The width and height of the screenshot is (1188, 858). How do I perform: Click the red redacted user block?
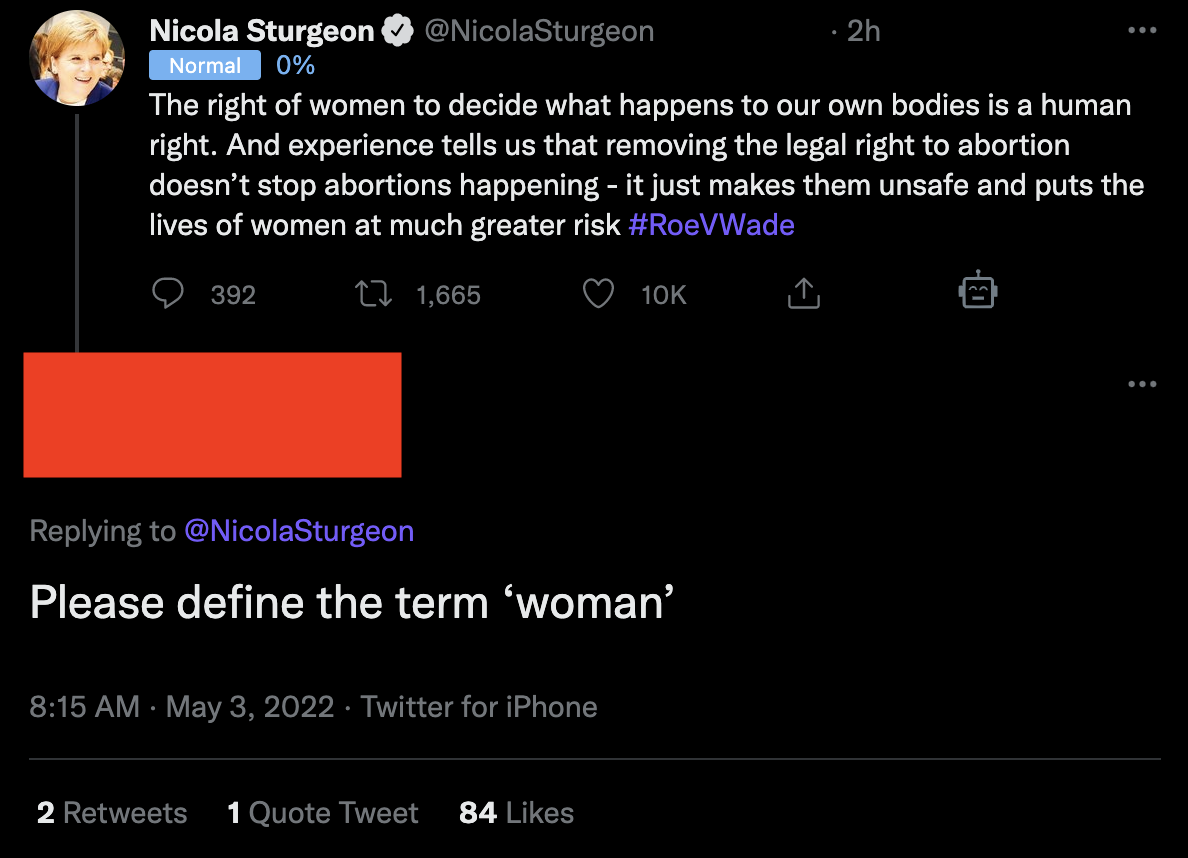[x=212, y=415]
